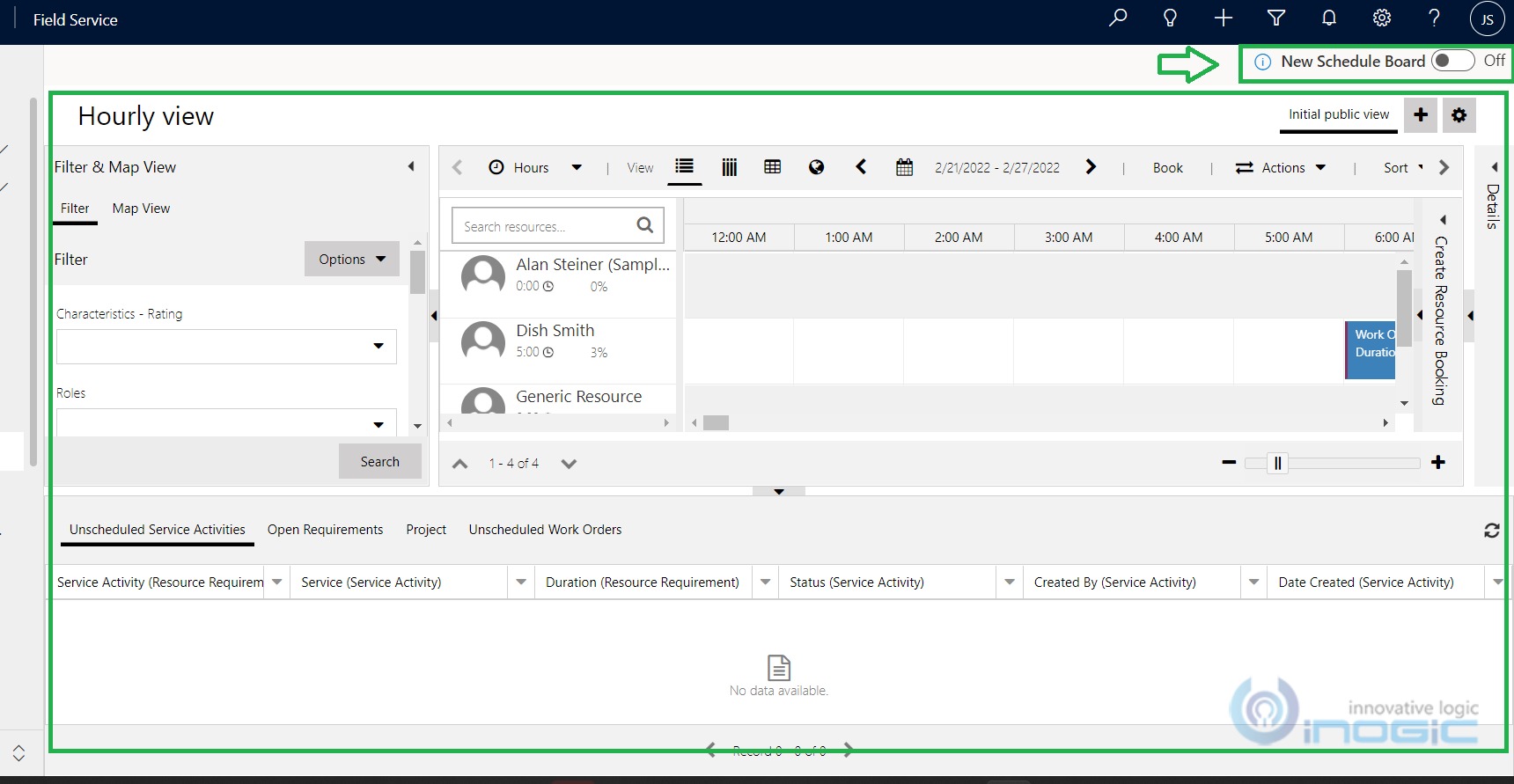Select the vertical bars schedule view icon
The image size is (1514, 784).
pos(729,167)
